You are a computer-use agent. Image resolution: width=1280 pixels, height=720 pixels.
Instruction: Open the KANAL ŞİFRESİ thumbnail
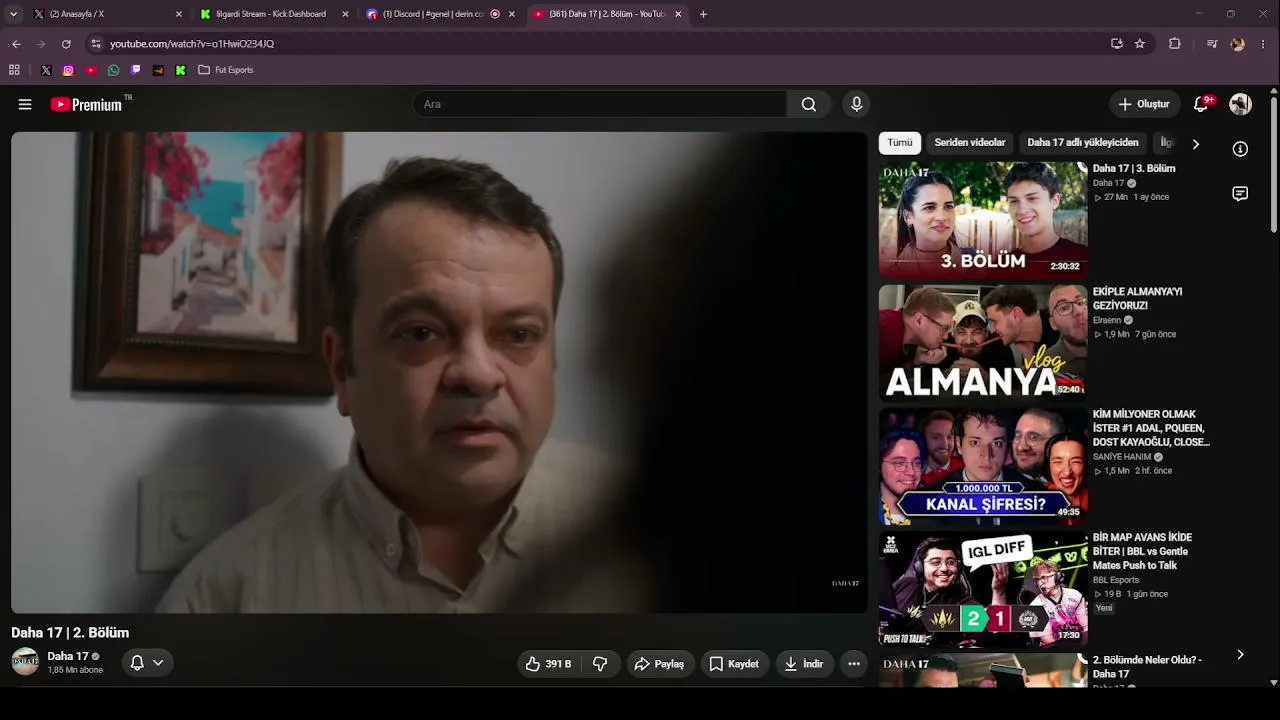(x=983, y=466)
